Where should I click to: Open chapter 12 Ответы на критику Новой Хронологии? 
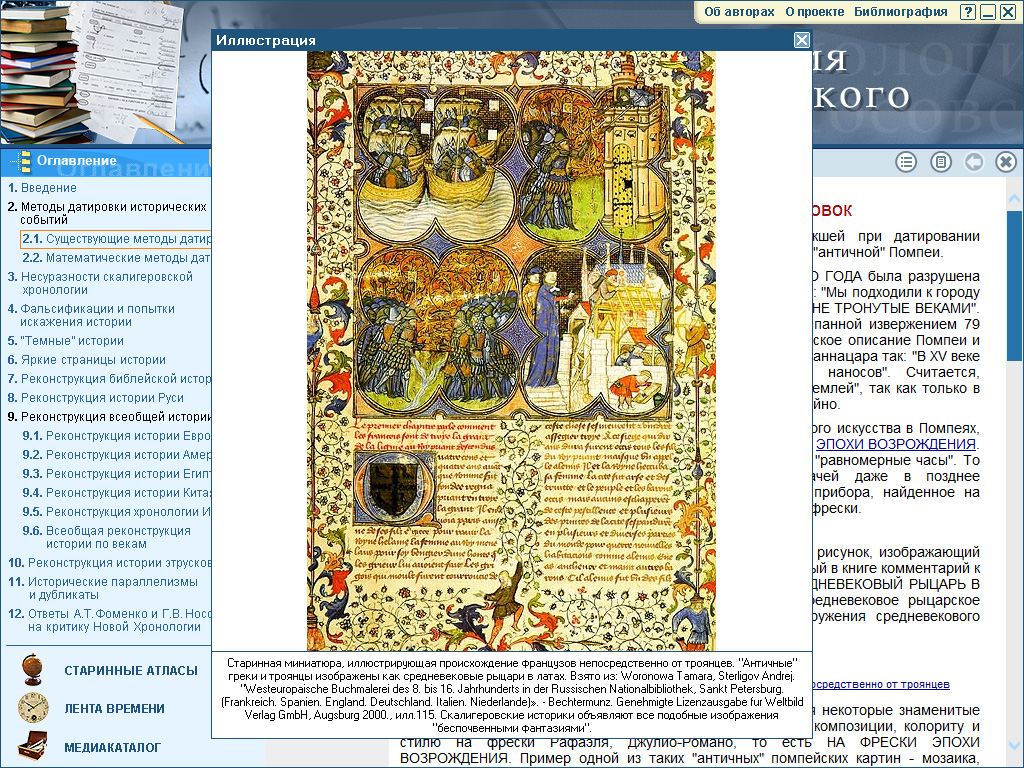tap(109, 620)
